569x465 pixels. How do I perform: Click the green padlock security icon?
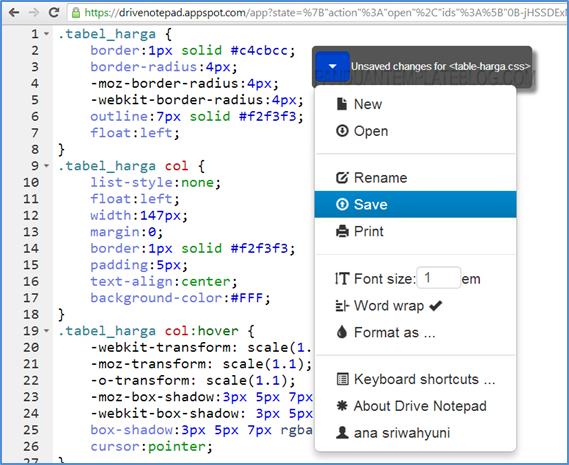point(76,13)
